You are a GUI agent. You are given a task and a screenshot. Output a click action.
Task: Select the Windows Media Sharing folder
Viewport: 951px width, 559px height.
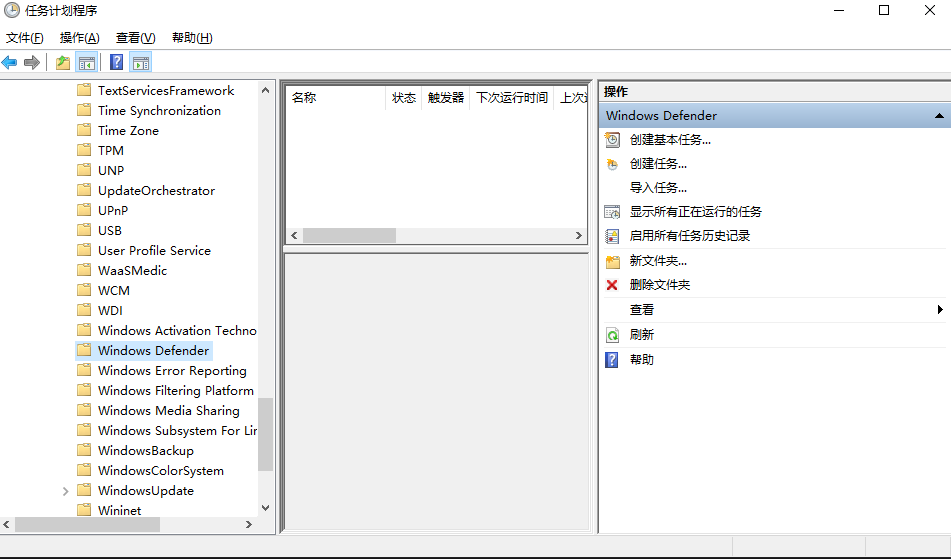tap(168, 410)
